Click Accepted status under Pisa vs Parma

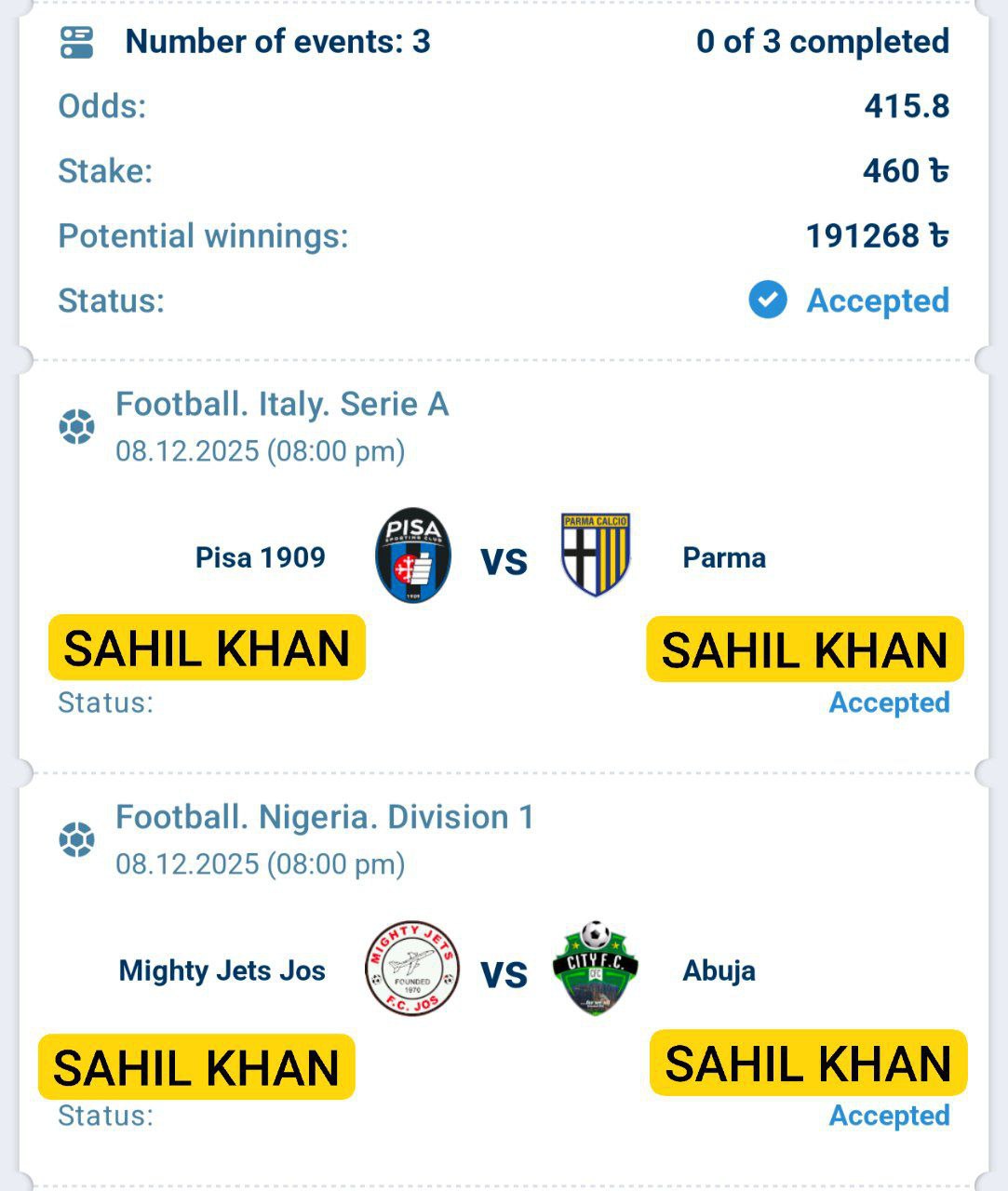889,703
